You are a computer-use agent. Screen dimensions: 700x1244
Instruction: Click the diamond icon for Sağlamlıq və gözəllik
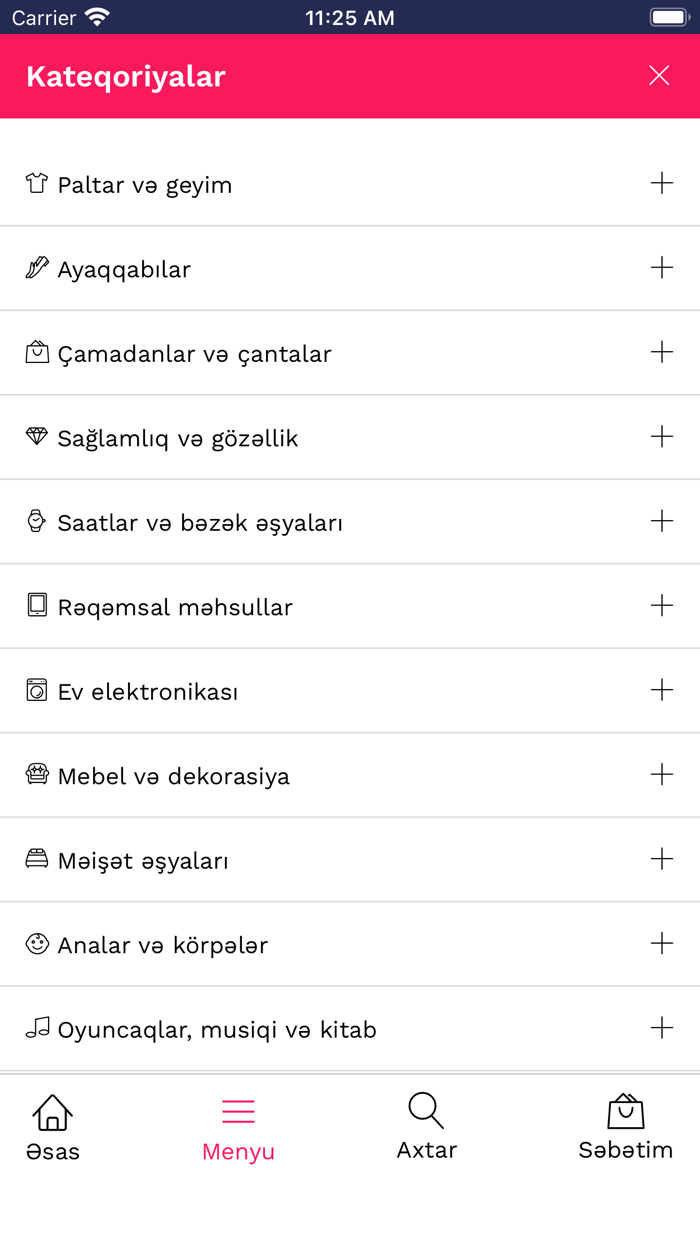tap(36, 436)
